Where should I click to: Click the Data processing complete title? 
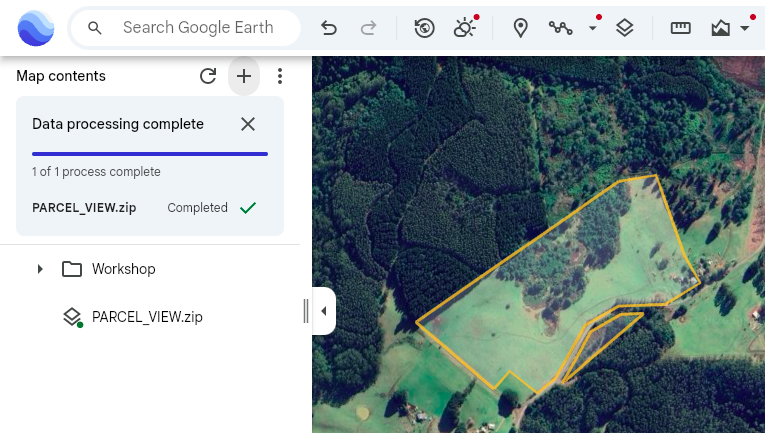(118, 124)
